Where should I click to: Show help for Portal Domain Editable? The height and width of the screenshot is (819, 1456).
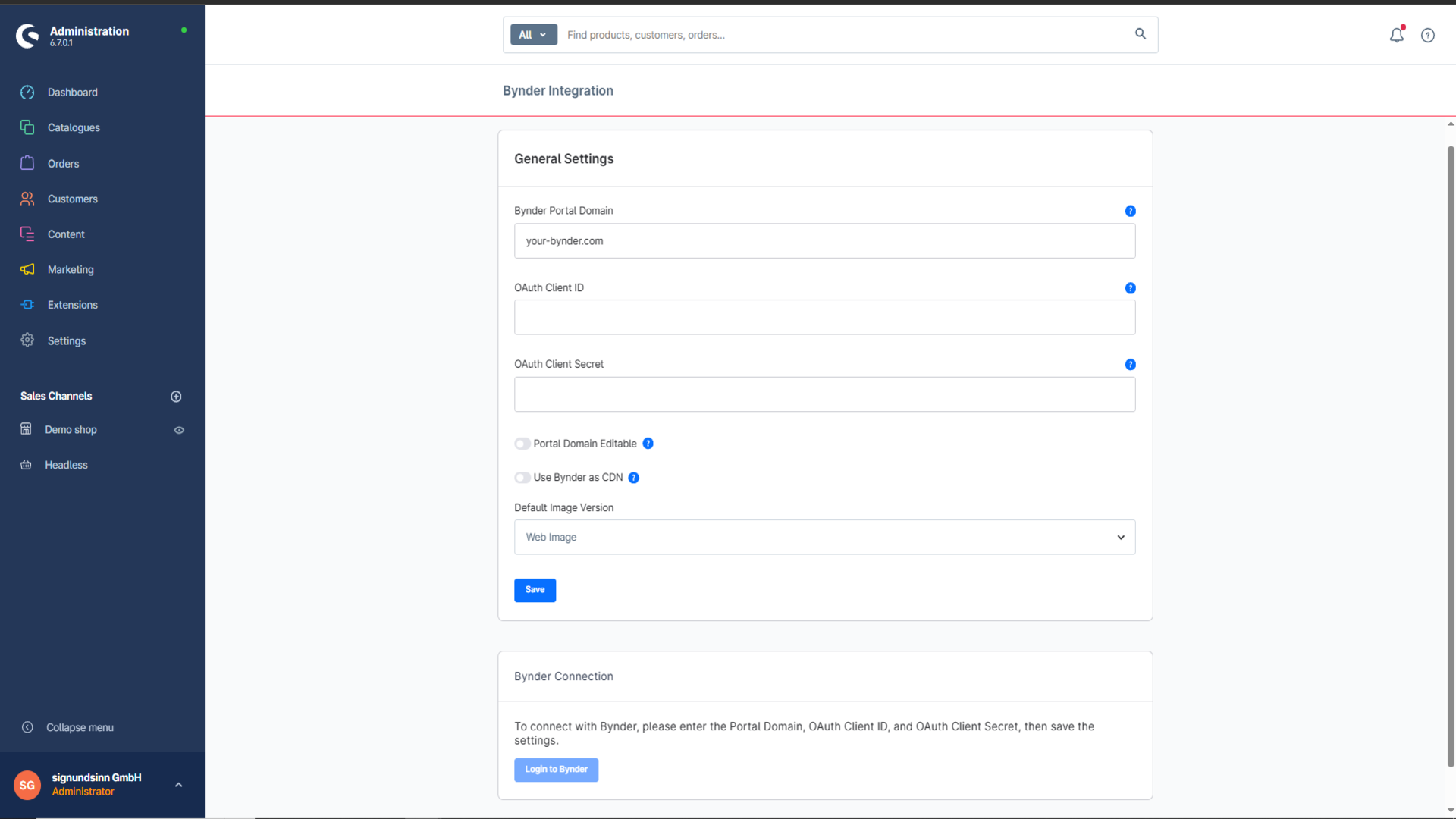648,444
